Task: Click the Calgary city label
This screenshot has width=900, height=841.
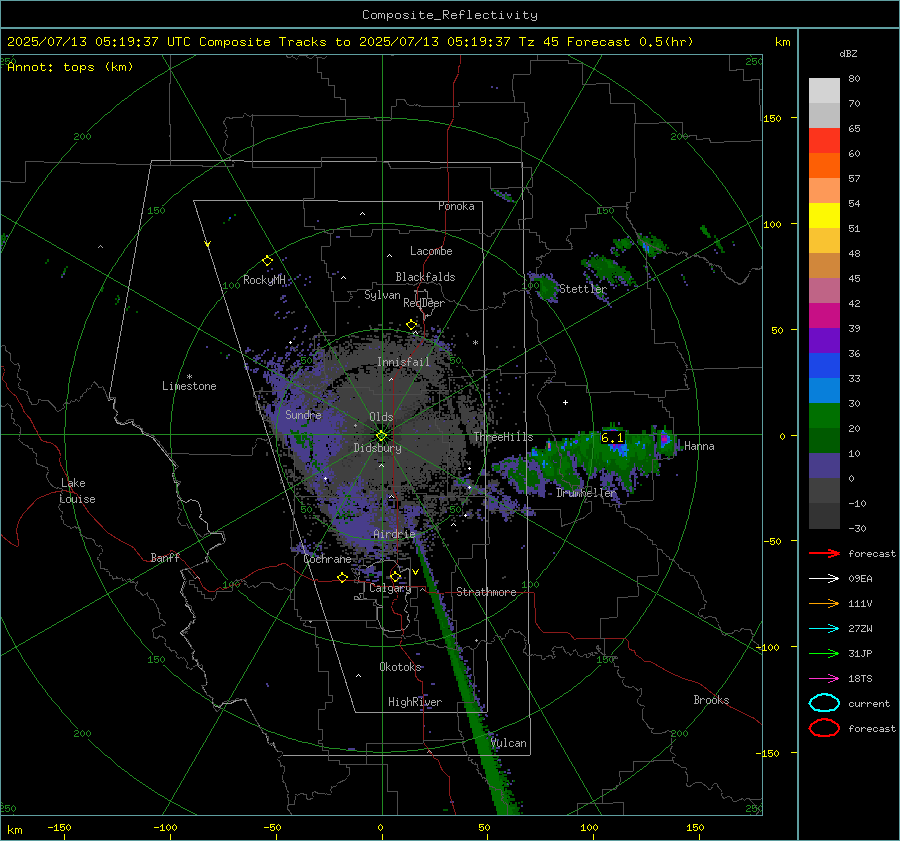Action: click(x=390, y=588)
